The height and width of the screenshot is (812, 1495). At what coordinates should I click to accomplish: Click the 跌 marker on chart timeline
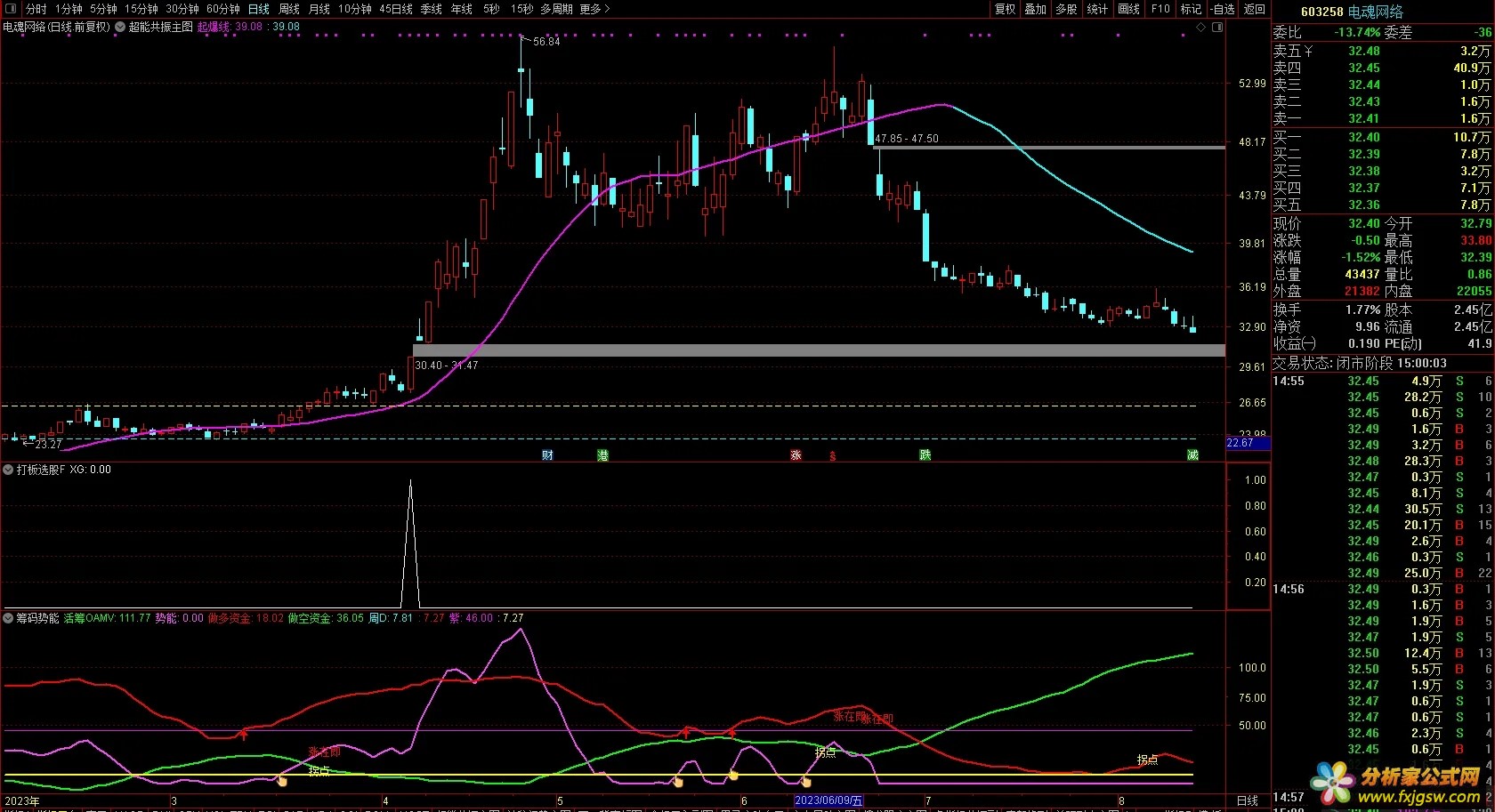(x=925, y=455)
